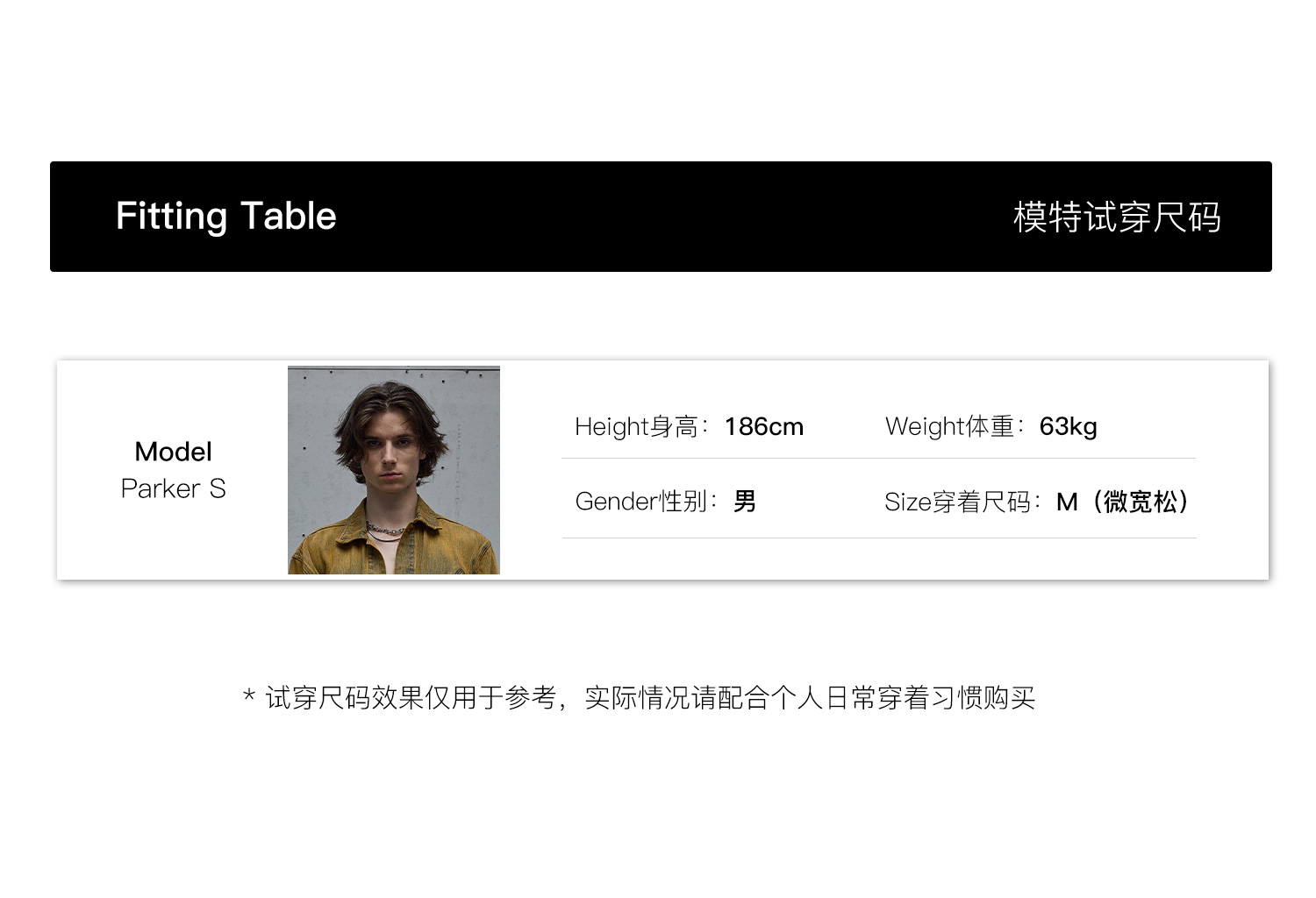Select the M（微宽松）size value

tap(1124, 502)
